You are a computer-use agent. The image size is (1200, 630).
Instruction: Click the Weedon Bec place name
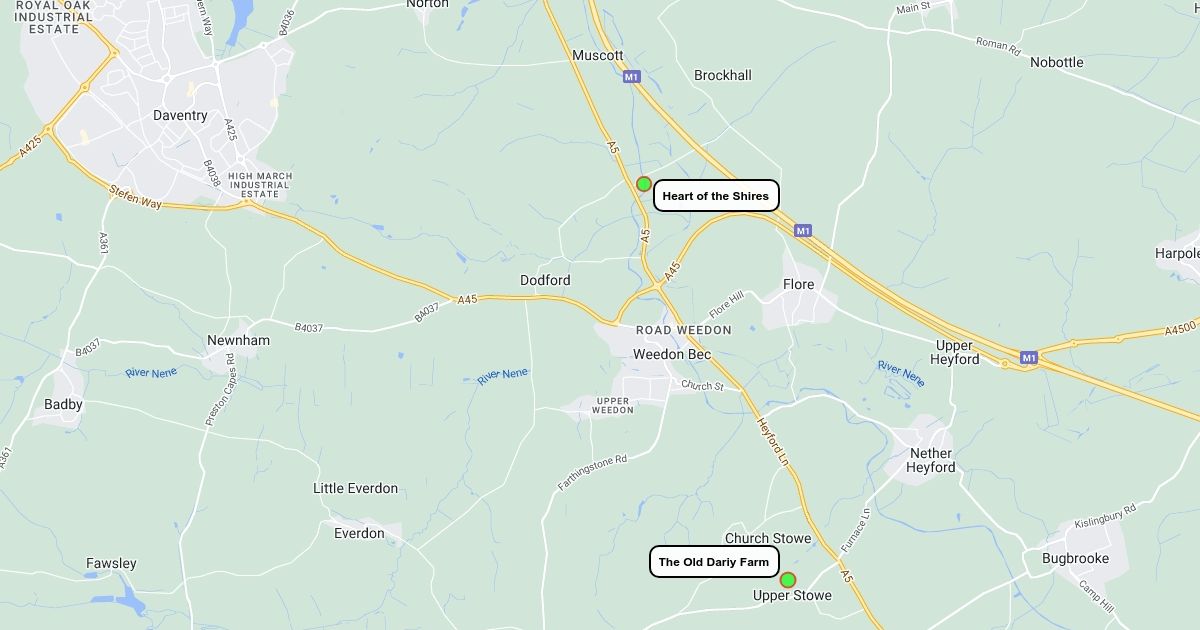[x=672, y=354]
